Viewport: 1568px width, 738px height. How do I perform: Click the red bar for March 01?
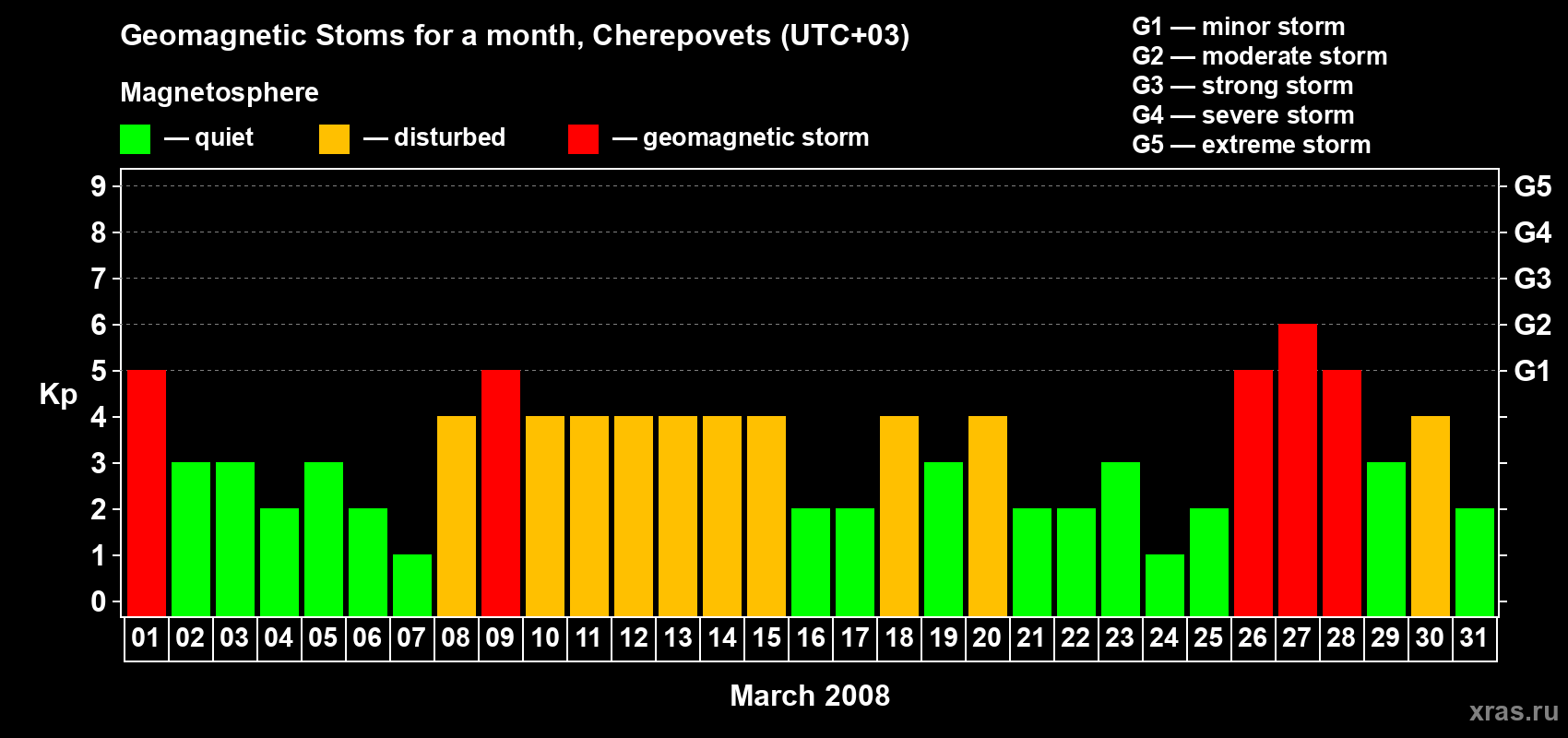coord(147,493)
